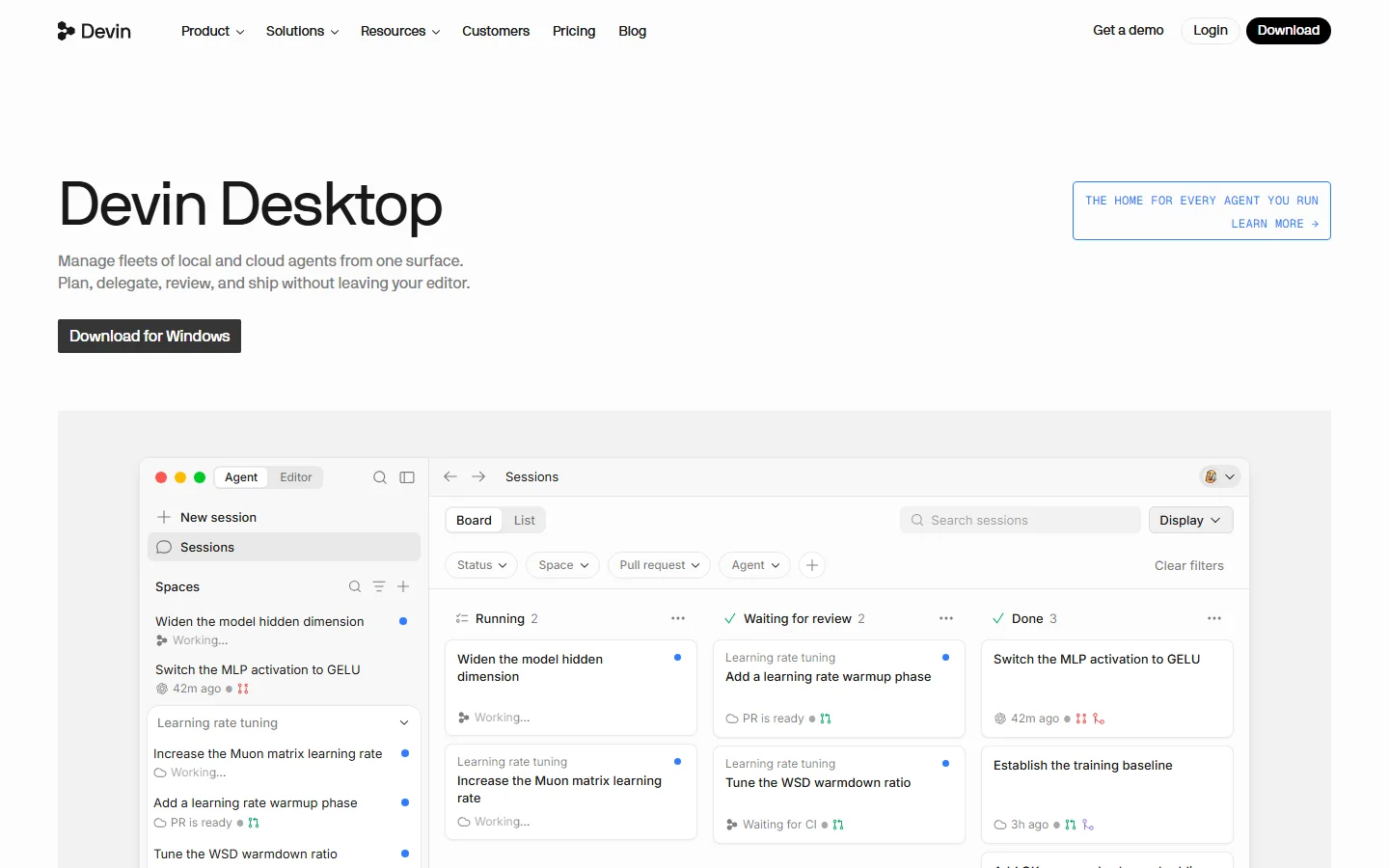The height and width of the screenshot is (868, 1389).
Task: Select the List view toggle
Action: (x=525, y=520)
